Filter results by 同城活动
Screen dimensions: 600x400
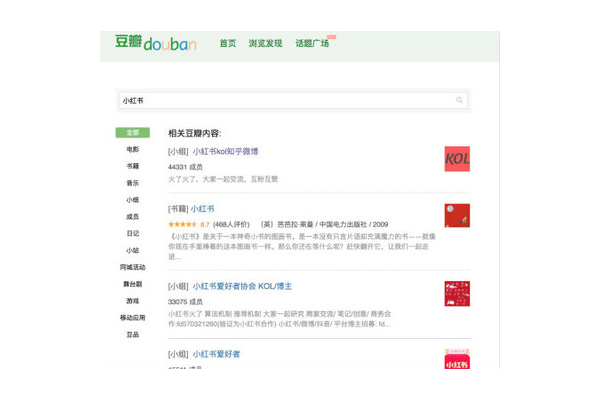[x=132, y=267]
